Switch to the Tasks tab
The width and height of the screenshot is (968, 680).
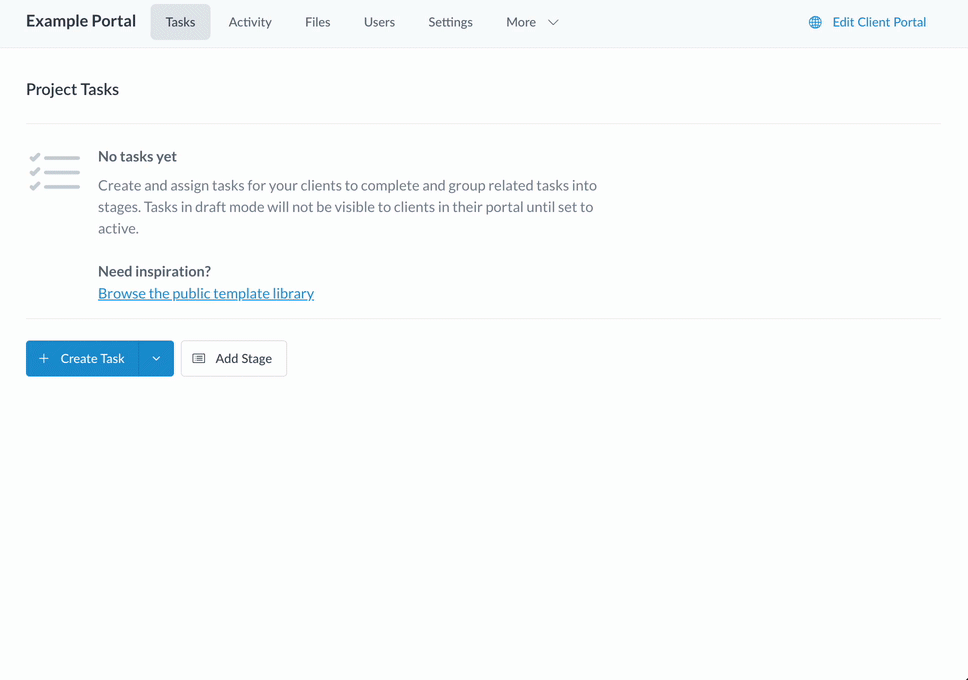180,22
